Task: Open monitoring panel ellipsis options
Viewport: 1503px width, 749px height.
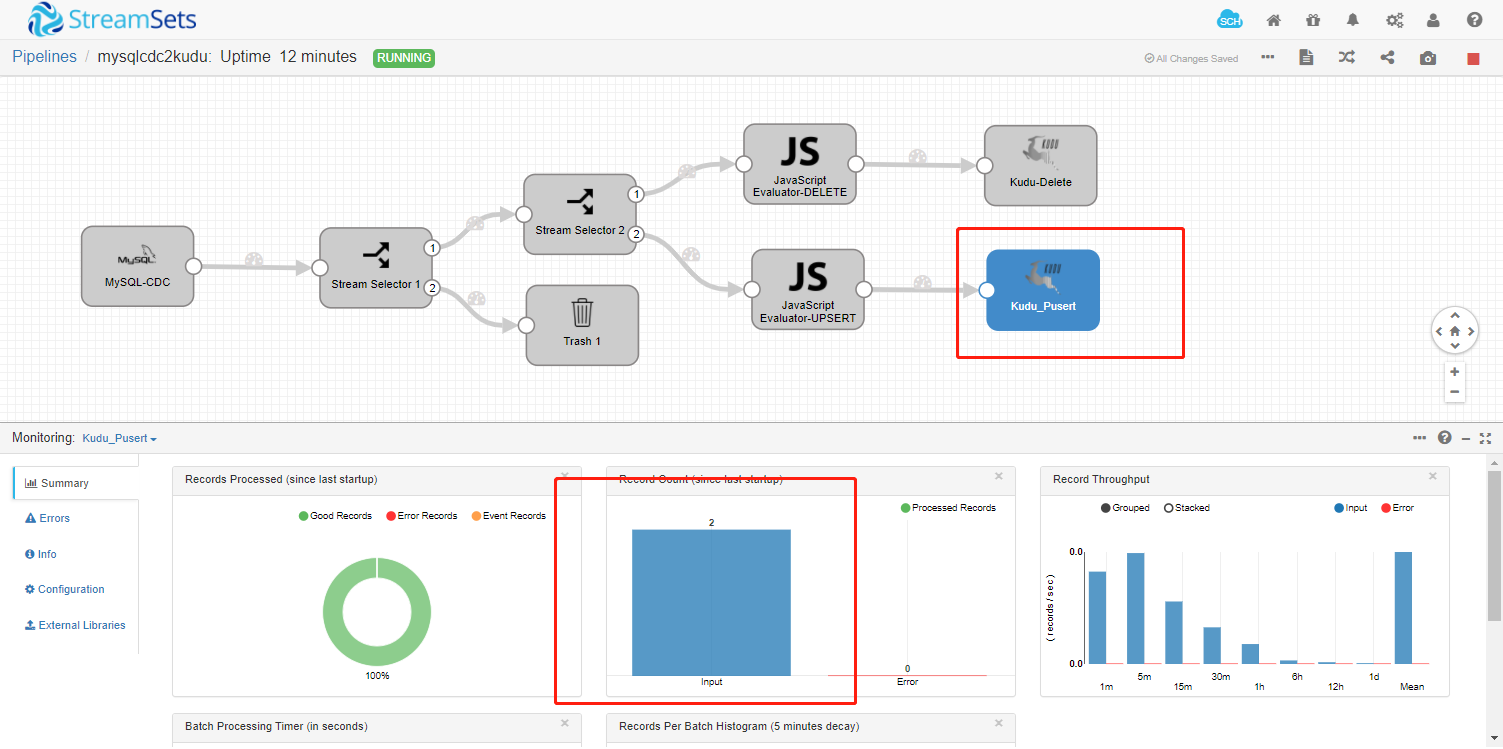Action: (x=1420, y=438)
